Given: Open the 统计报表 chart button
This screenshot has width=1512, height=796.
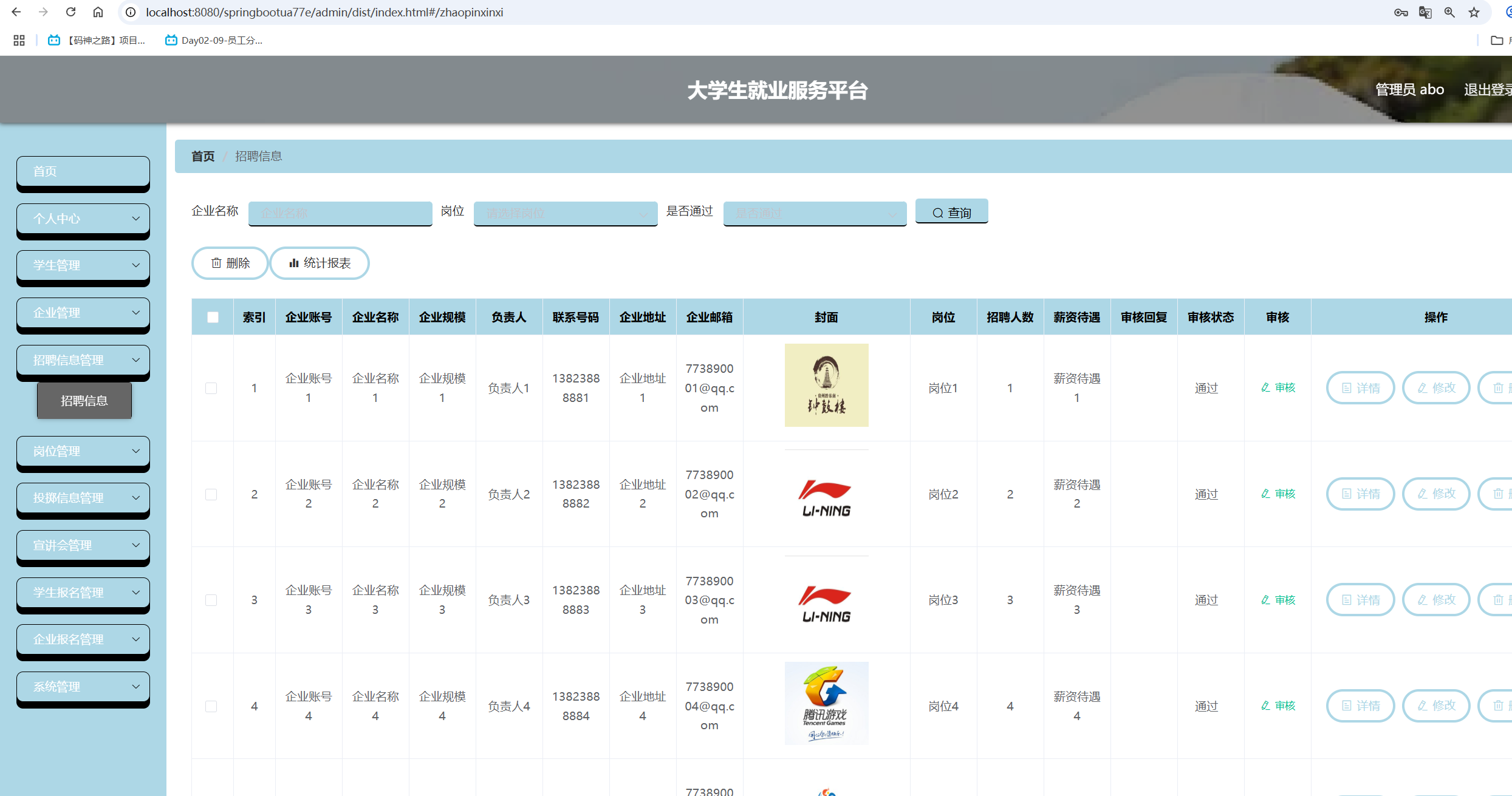Looking at the screenshot, I should pos(320,263).
